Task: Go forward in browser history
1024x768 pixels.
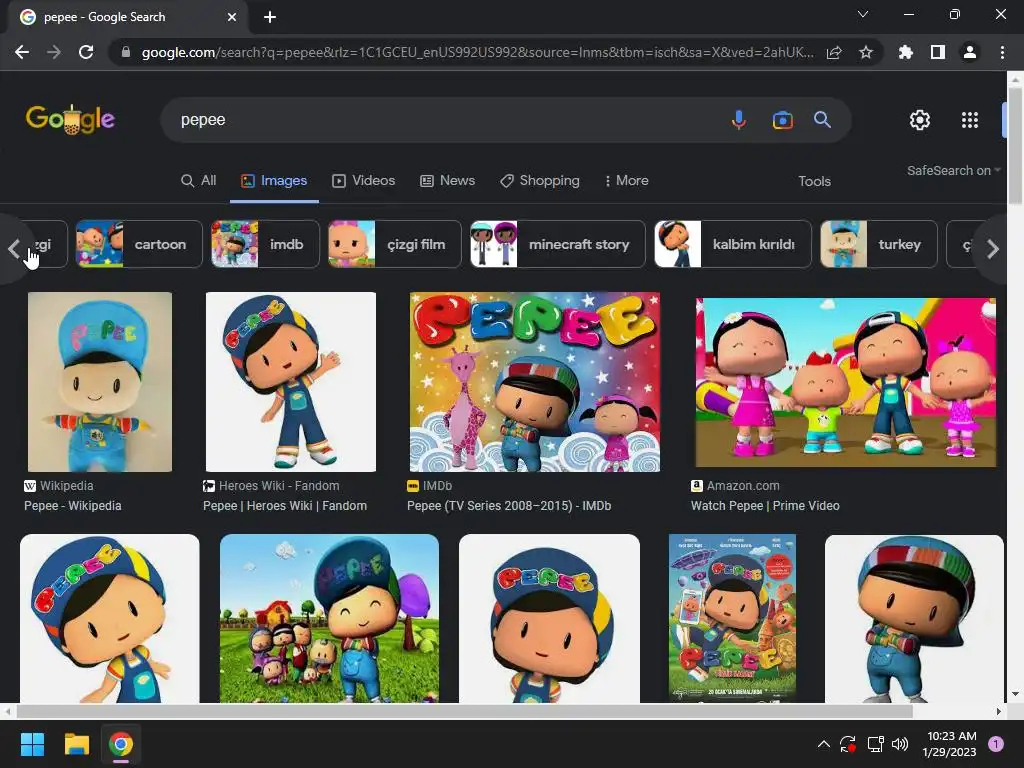Action: [x=54, y=52]
